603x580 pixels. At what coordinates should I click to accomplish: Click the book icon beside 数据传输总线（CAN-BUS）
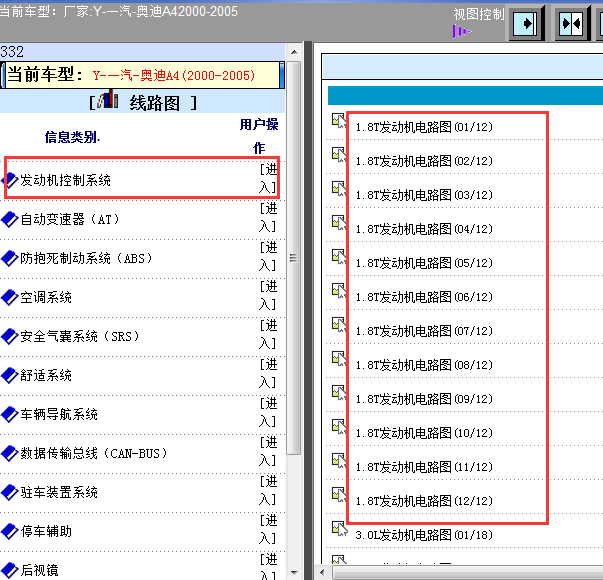(x=10, y=453)
